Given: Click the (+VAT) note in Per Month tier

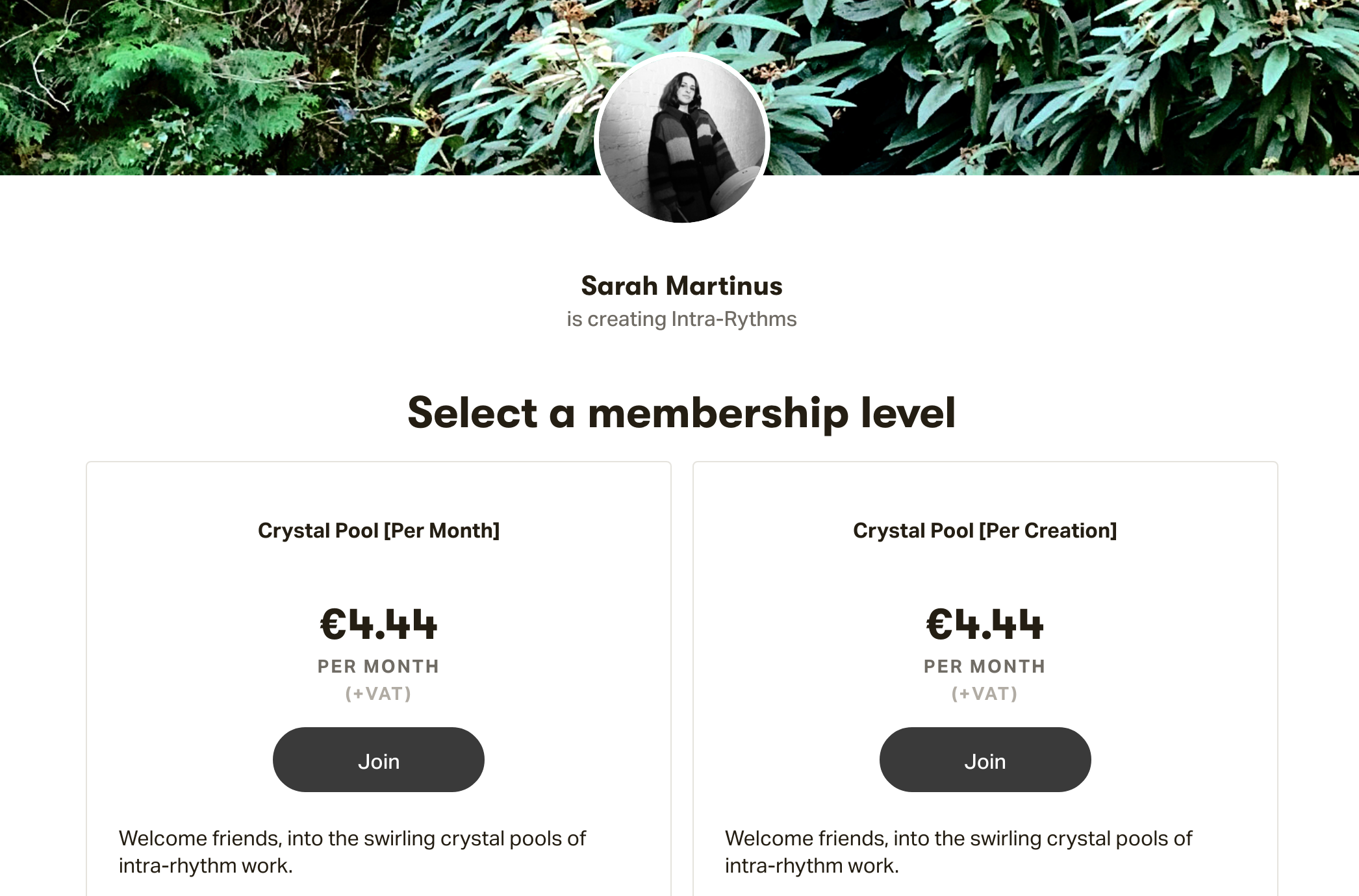Looking at the screenshot, I should tap(378, 694).
